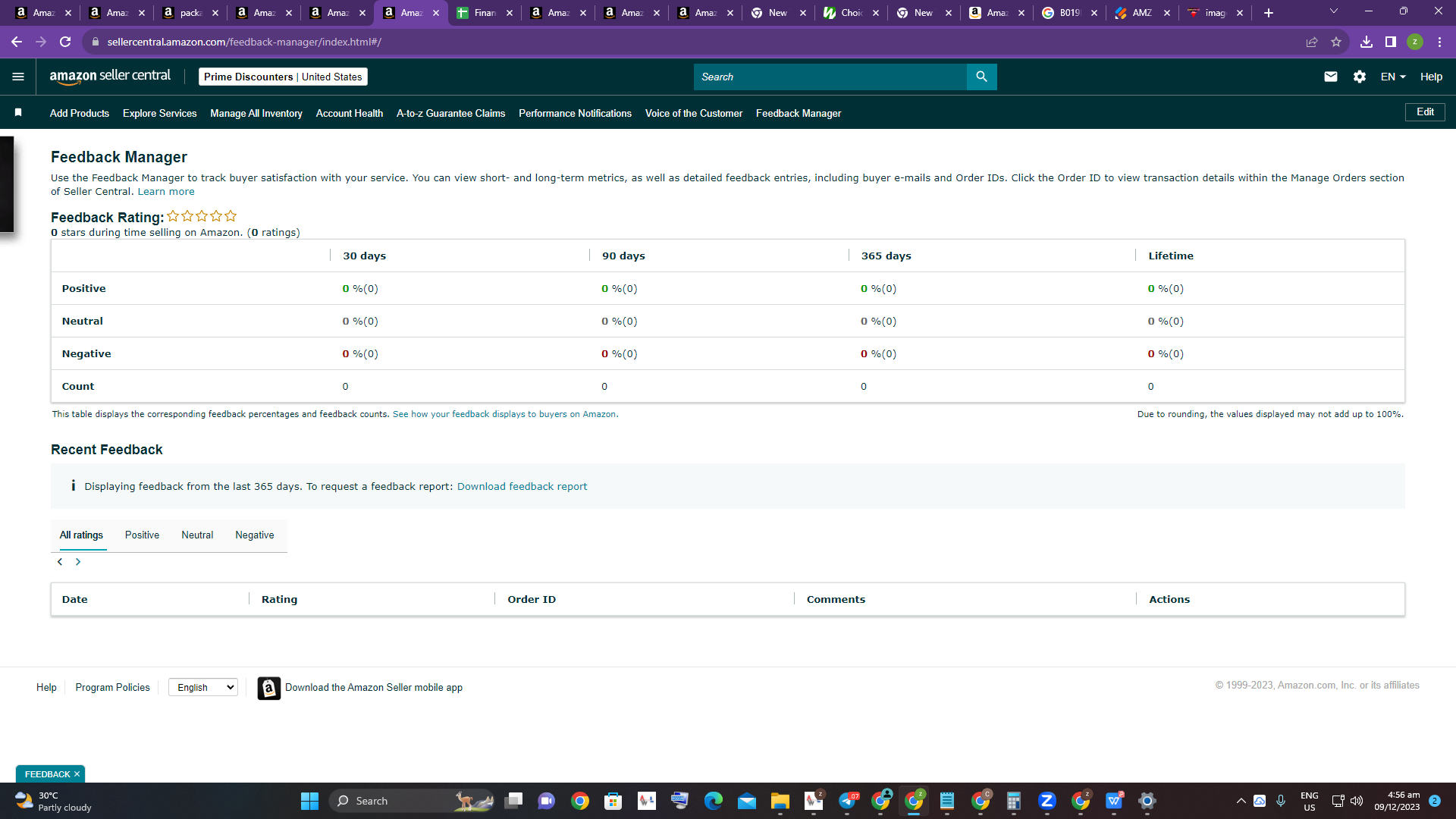Click the Amazon Seller app icon
The height and width of the screenshot is (819, 1456).
269,688
